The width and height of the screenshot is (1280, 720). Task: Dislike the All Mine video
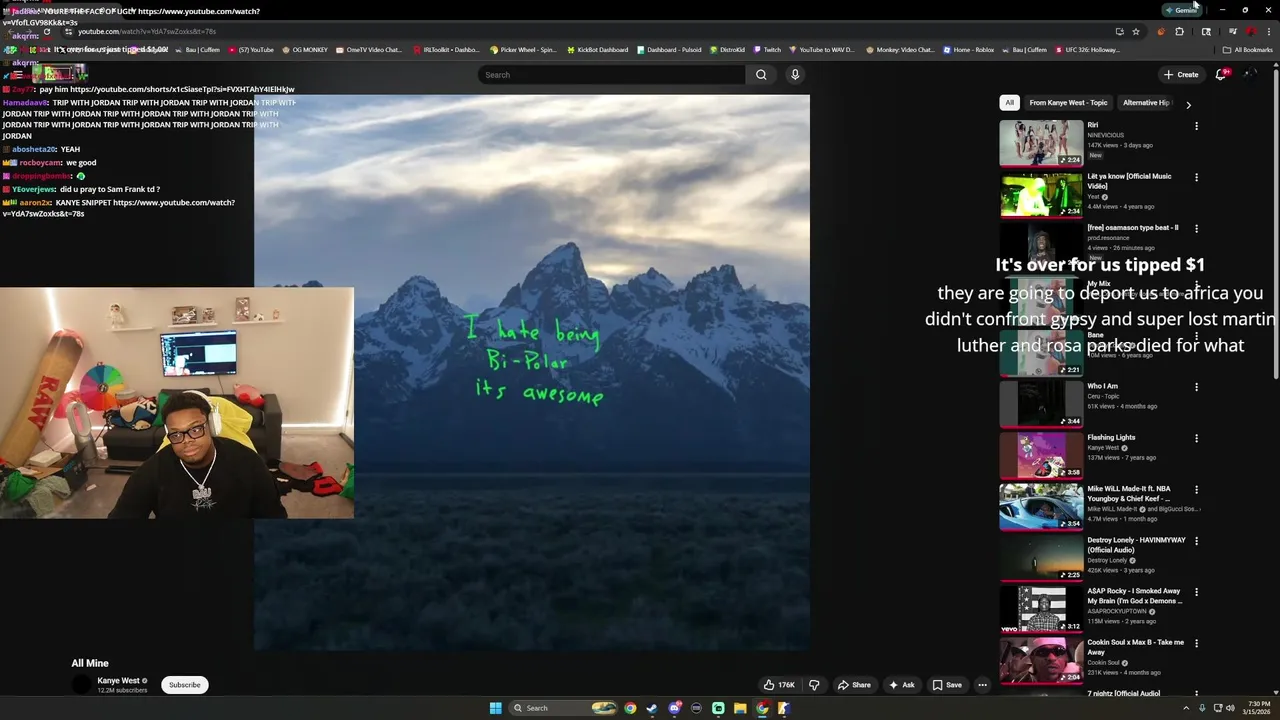pyautogui.click(x=814, y=685)
